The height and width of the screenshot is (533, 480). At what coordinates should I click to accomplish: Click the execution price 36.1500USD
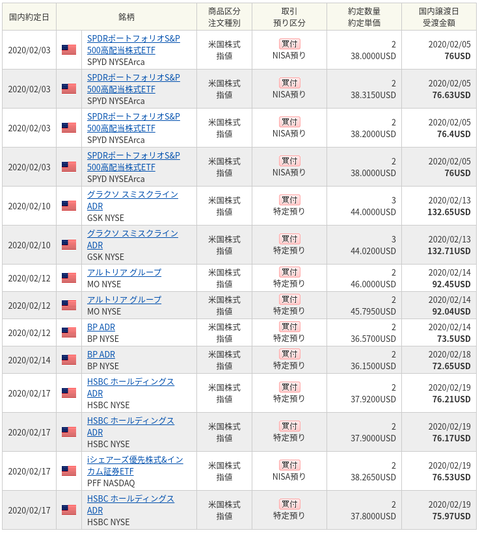pyautogui.click(x=373, y=366)
